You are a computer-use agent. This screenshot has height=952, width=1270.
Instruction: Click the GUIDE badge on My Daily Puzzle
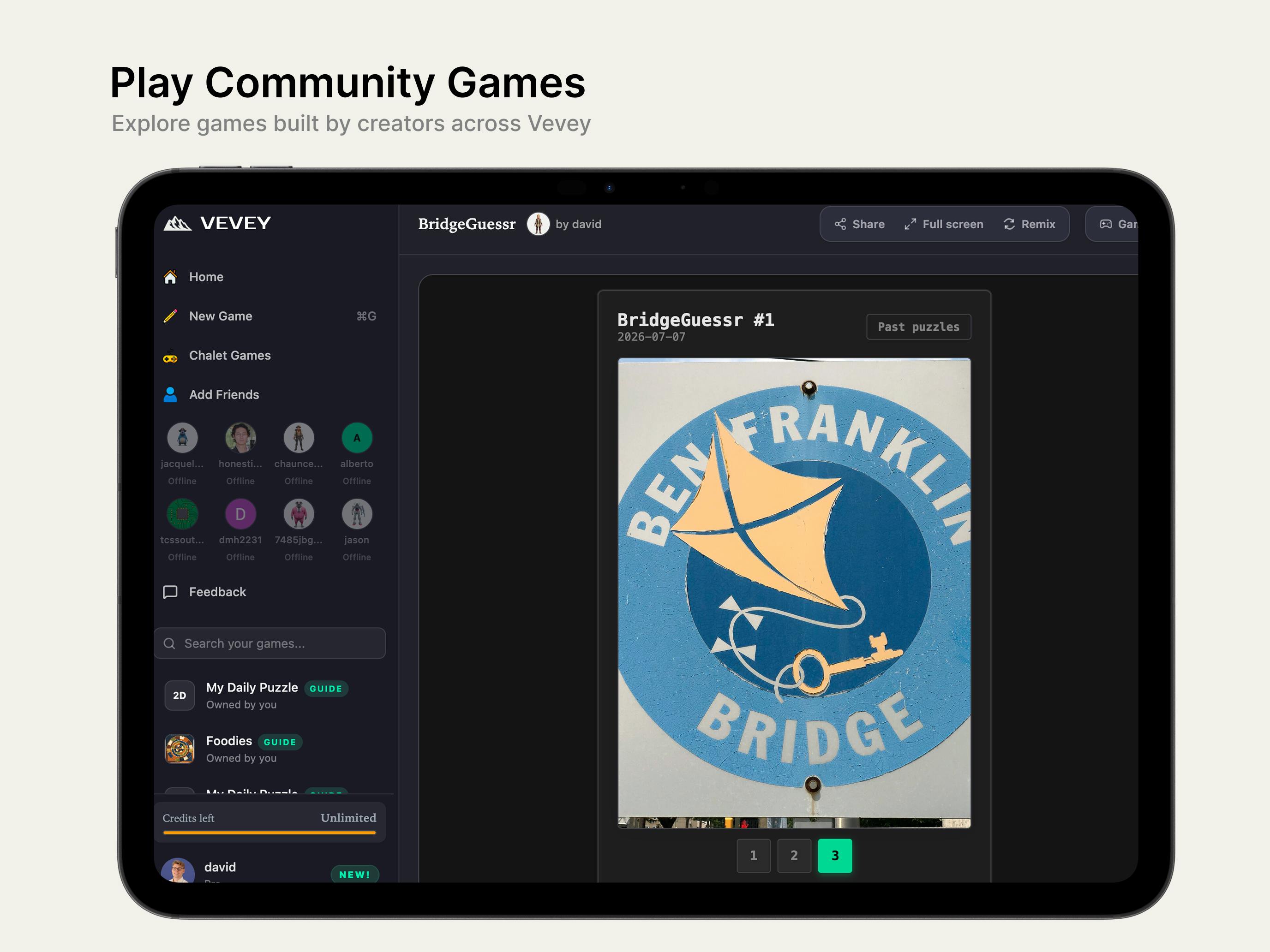[326, 689]
